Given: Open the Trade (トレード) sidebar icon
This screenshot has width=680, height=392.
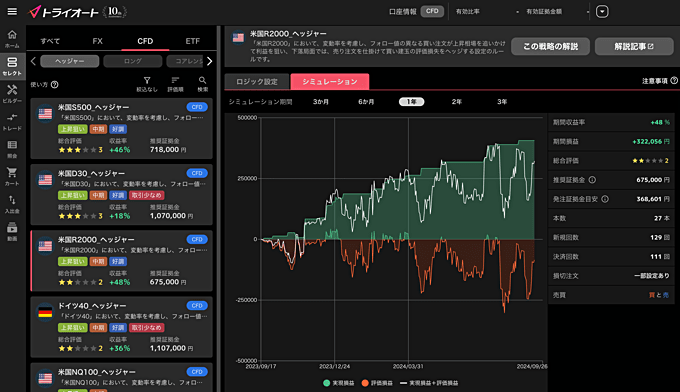Looking at the screenshot, I should (x=12, y=121).
